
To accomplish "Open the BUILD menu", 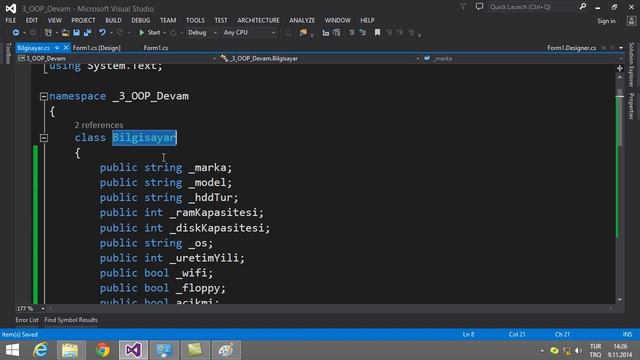I will click(113, 20).
